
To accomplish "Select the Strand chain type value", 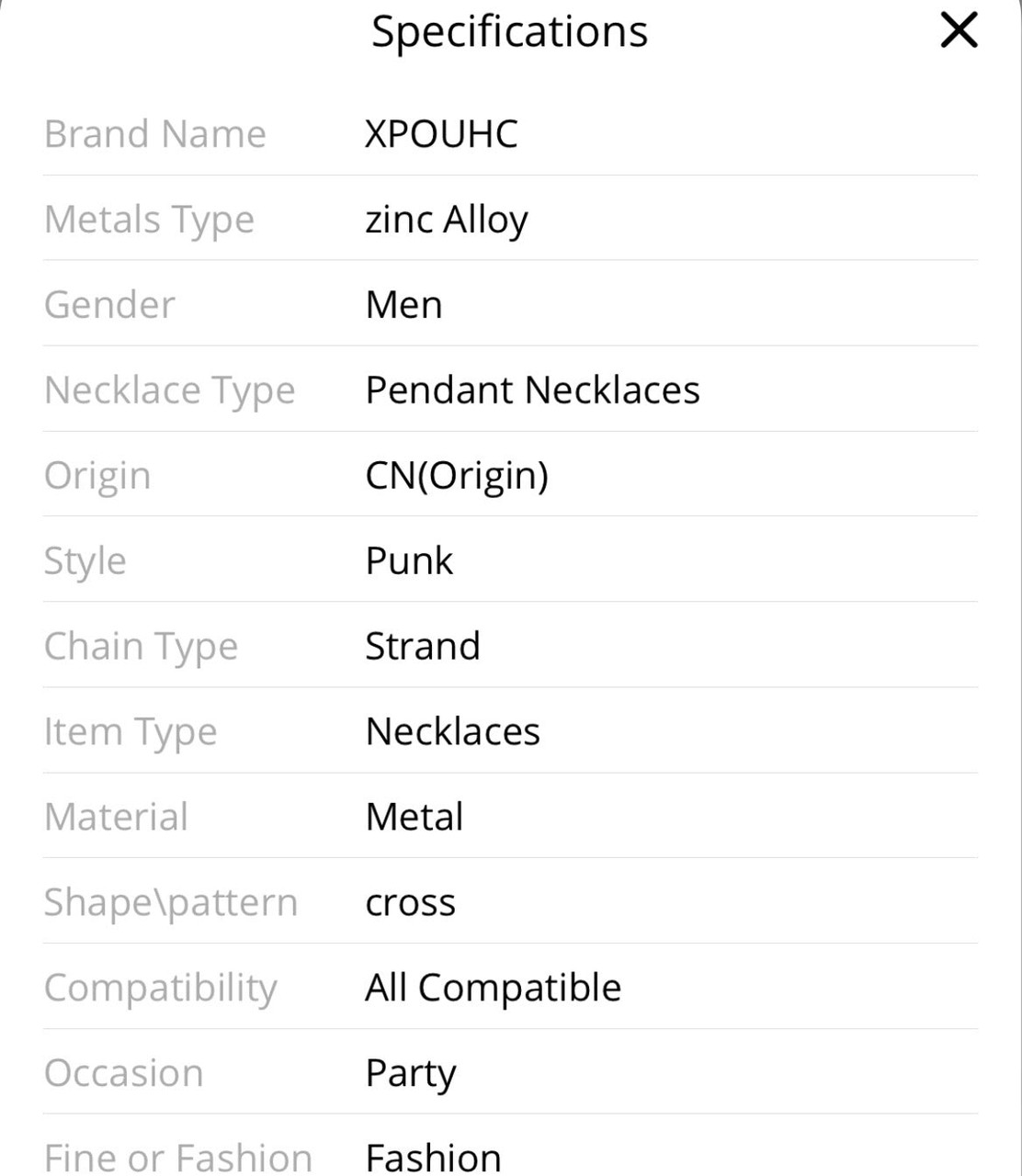I will point(423,647).
